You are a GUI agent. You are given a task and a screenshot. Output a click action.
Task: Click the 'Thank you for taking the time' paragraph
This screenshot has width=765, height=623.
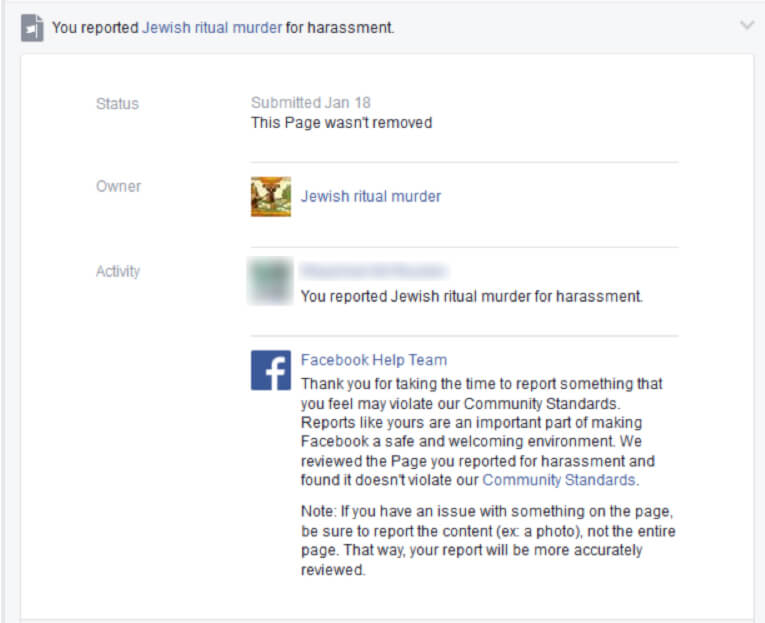(x=482, y=432)
